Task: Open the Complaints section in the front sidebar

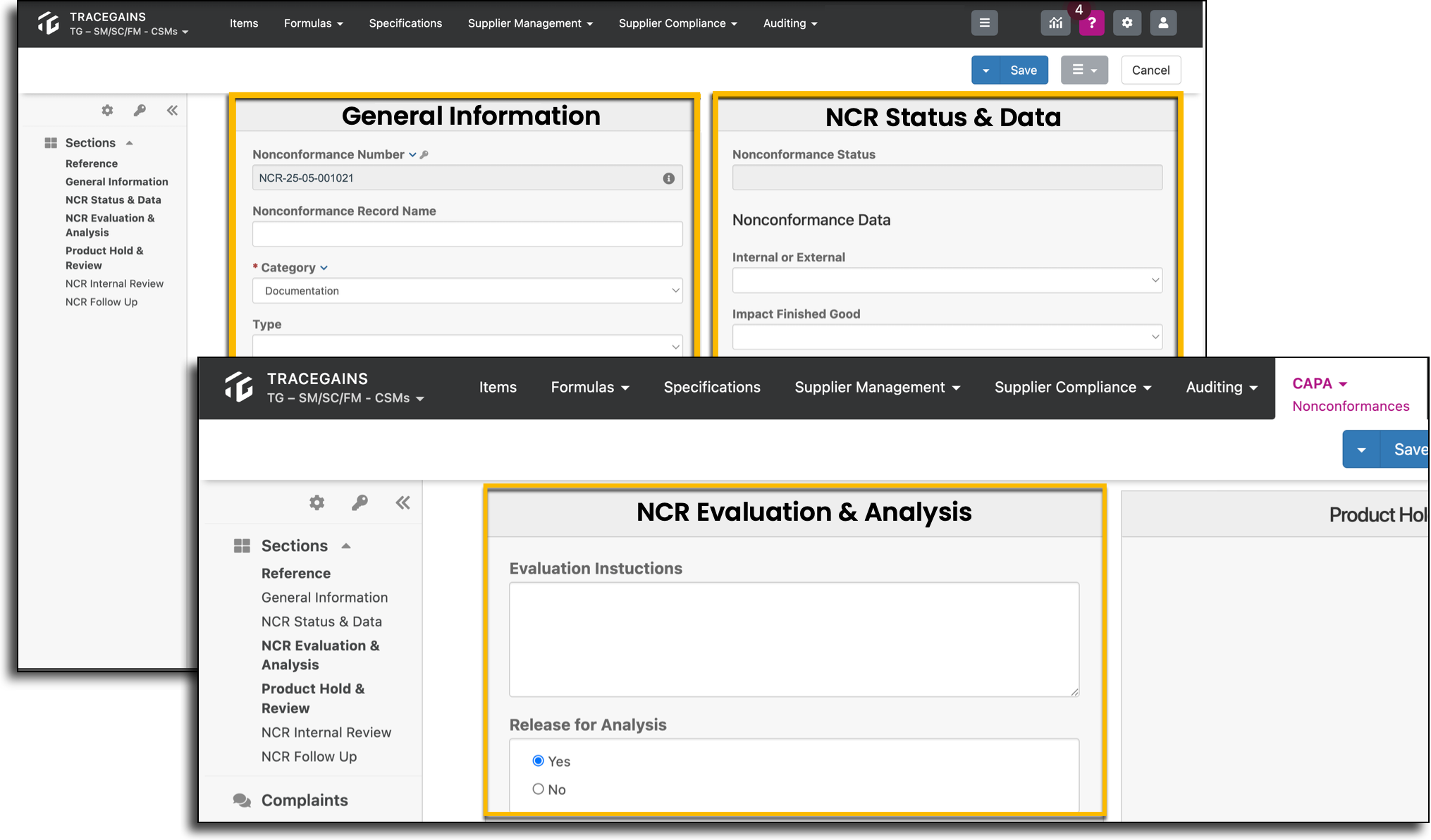Action: pos(305,801)
